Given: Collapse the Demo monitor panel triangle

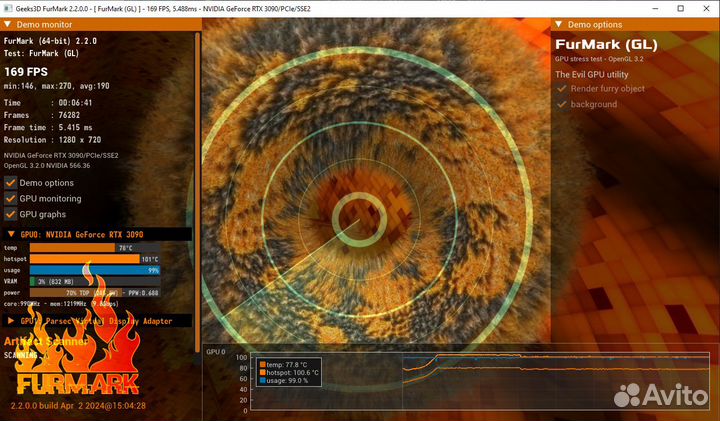Looking at the screenshot, I should tap(8, 24).
